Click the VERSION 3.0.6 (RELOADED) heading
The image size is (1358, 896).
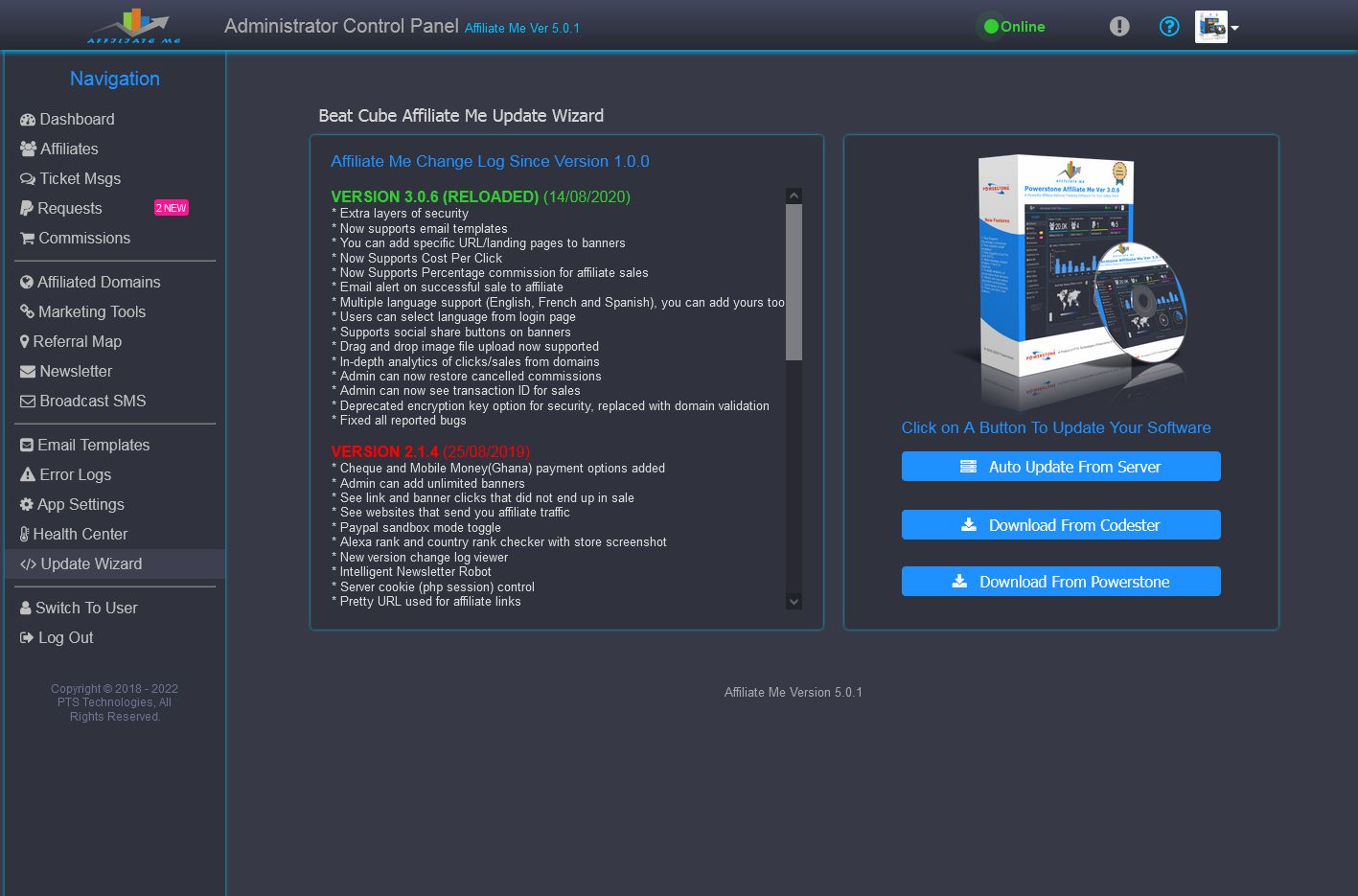(x=435, y=197)
